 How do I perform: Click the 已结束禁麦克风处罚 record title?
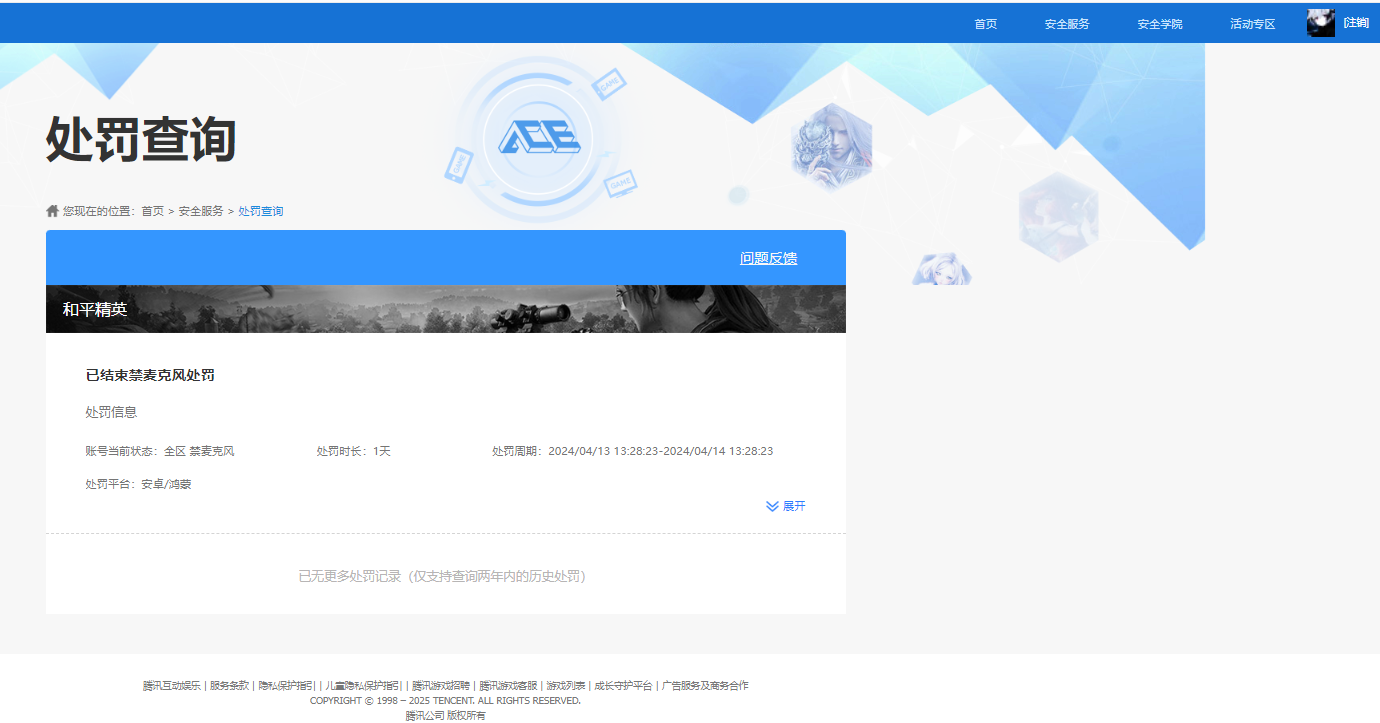150,376
